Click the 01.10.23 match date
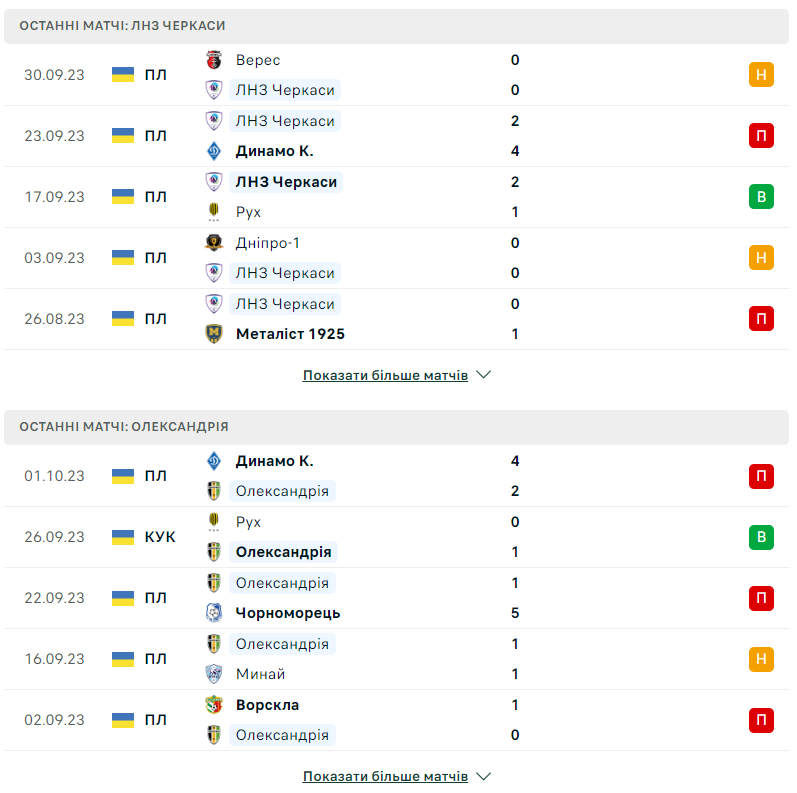This screenshot has width=797, height=793. 55,476
